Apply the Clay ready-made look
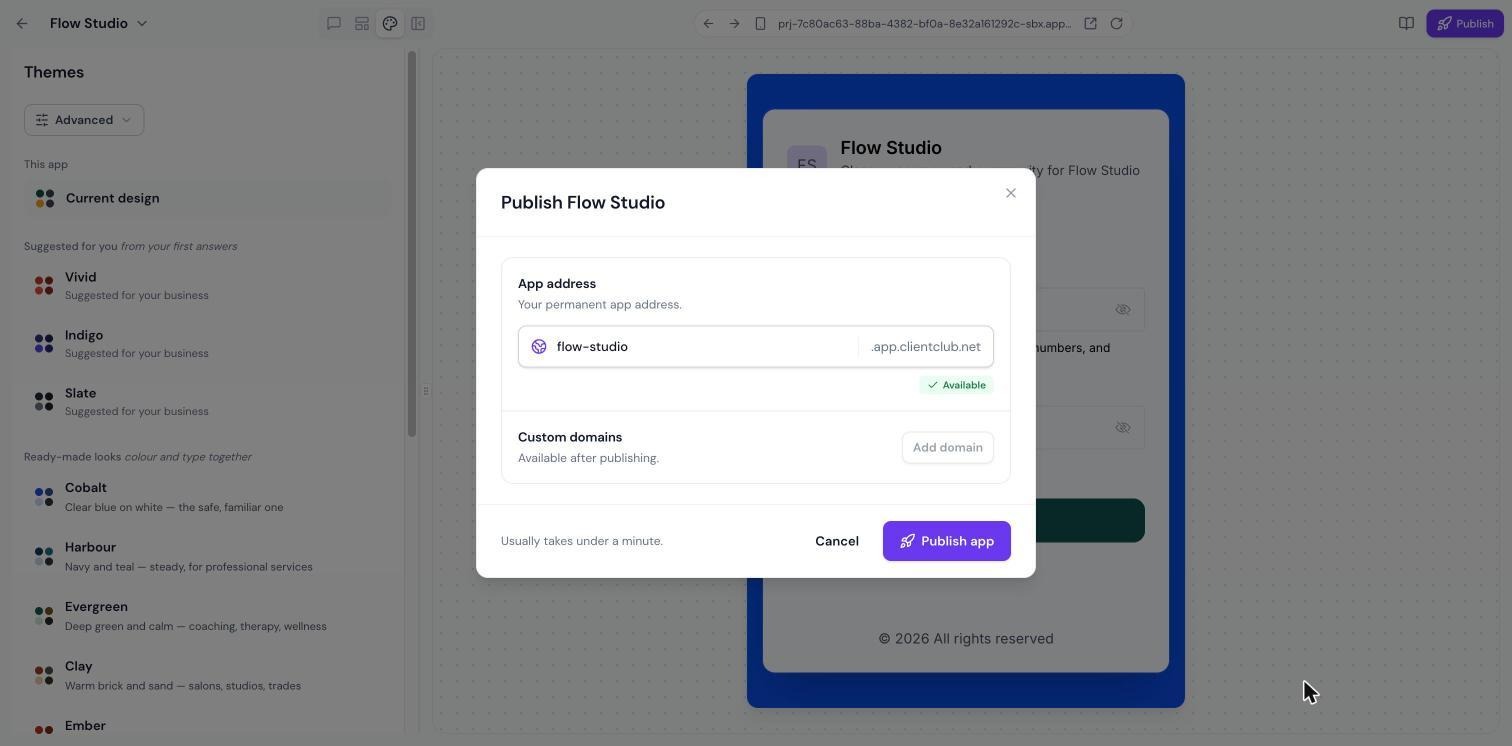 tap(208, 675)
